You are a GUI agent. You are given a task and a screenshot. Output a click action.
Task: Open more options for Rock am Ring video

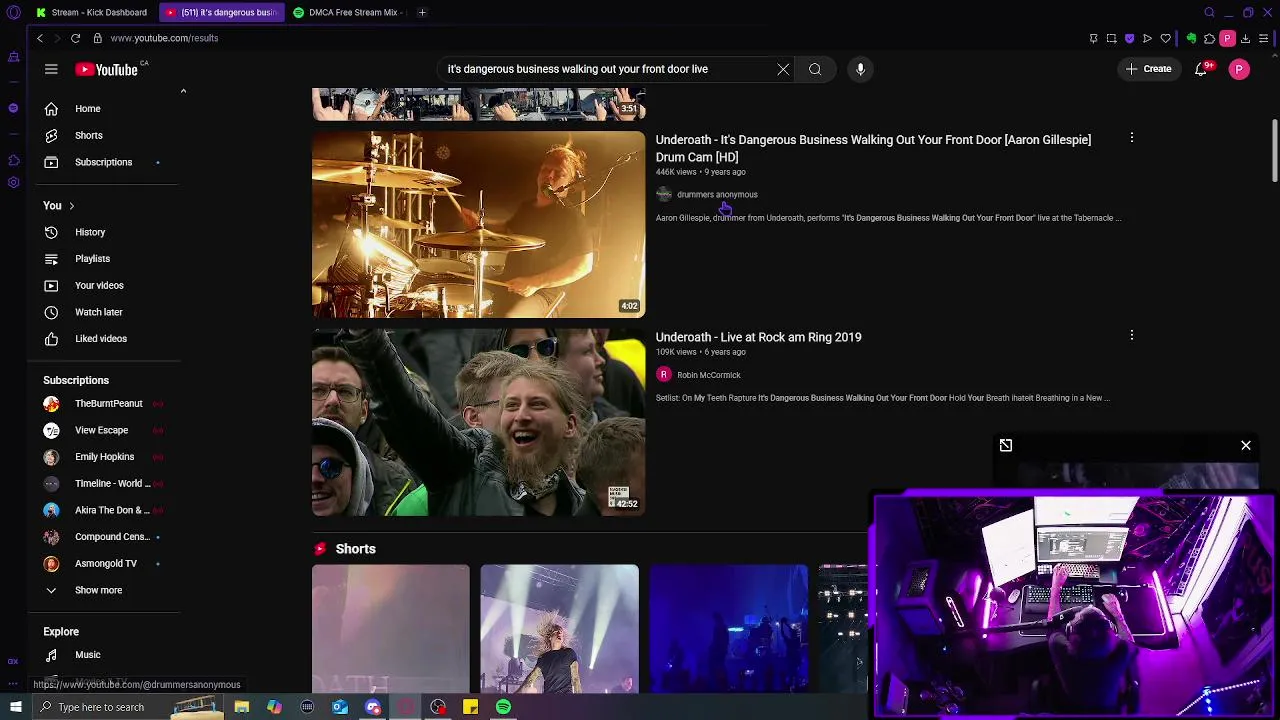pyautogui.click(x=1131, y=335)
